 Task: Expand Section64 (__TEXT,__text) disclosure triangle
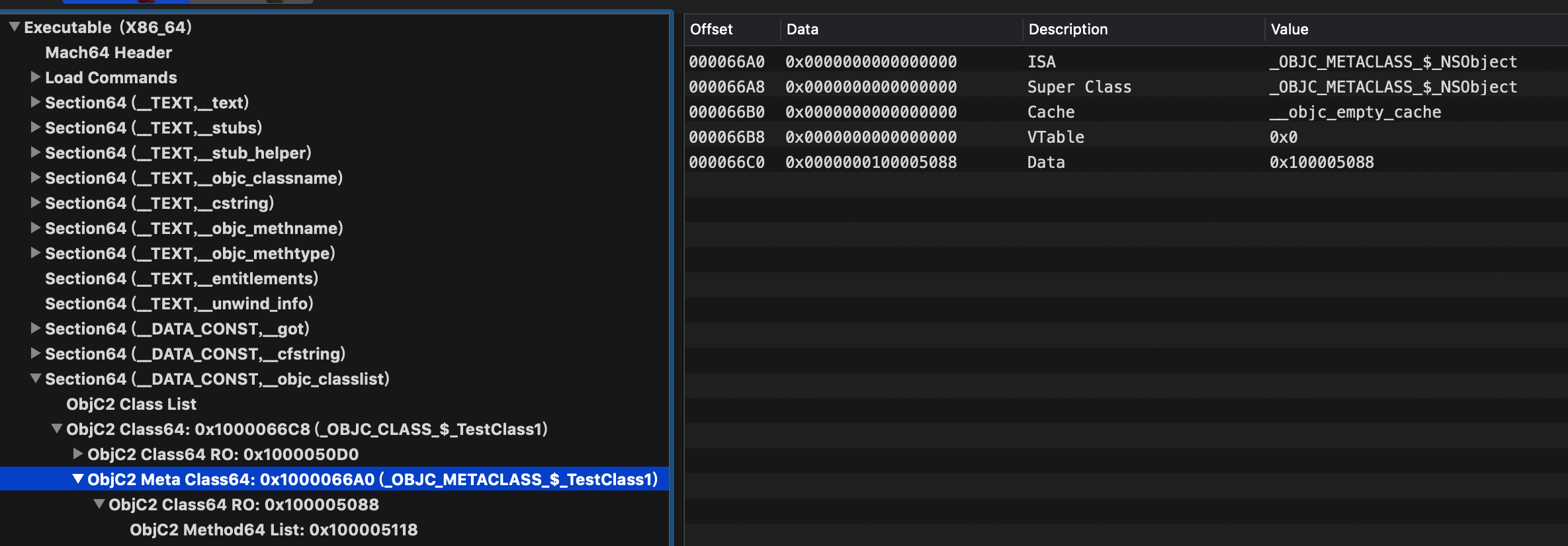36,102
